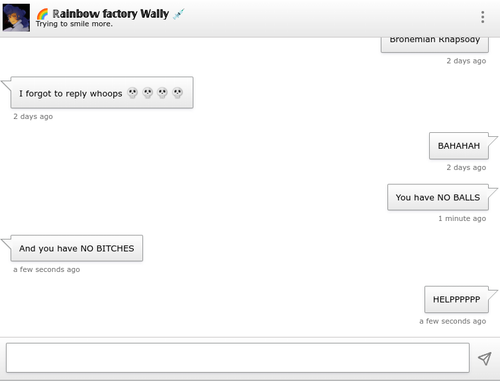This screenshot has width=500, height=381.
Task: Click the syringe emoji in chat title
Action: [x=179, y=14]
